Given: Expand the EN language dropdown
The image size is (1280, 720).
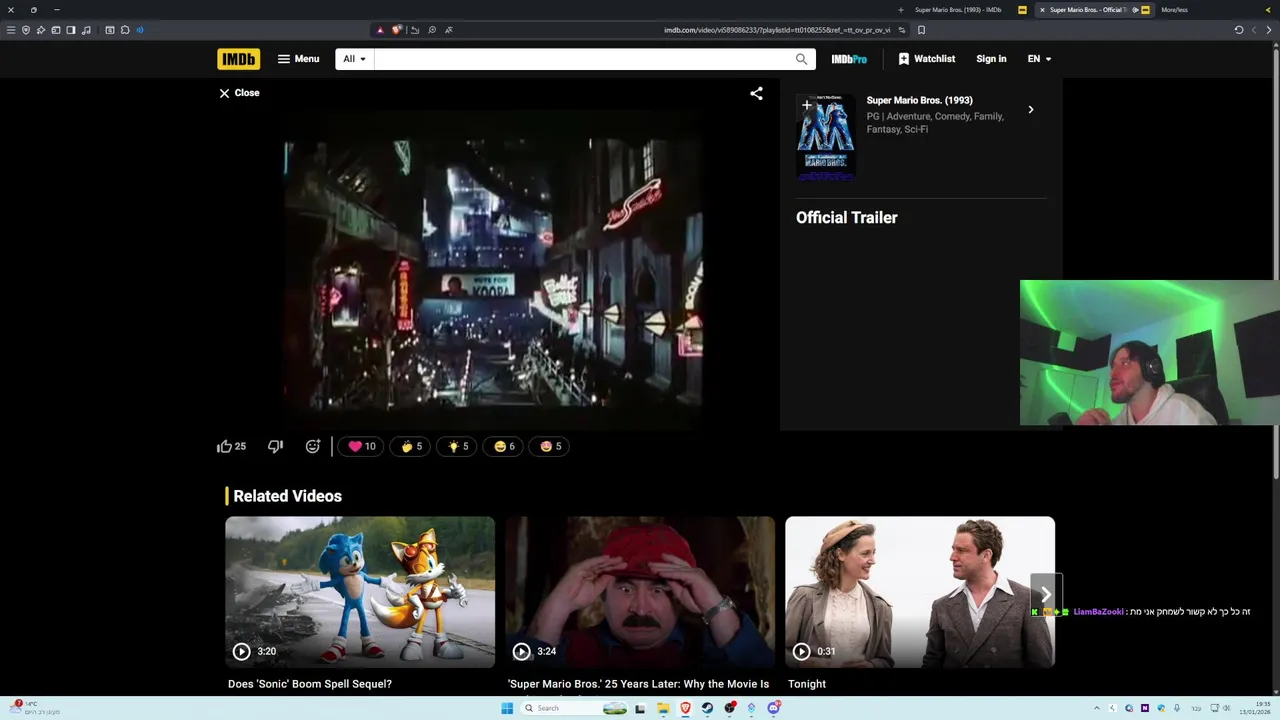Looking at the screenshot, I should (x=1039, y=59).
